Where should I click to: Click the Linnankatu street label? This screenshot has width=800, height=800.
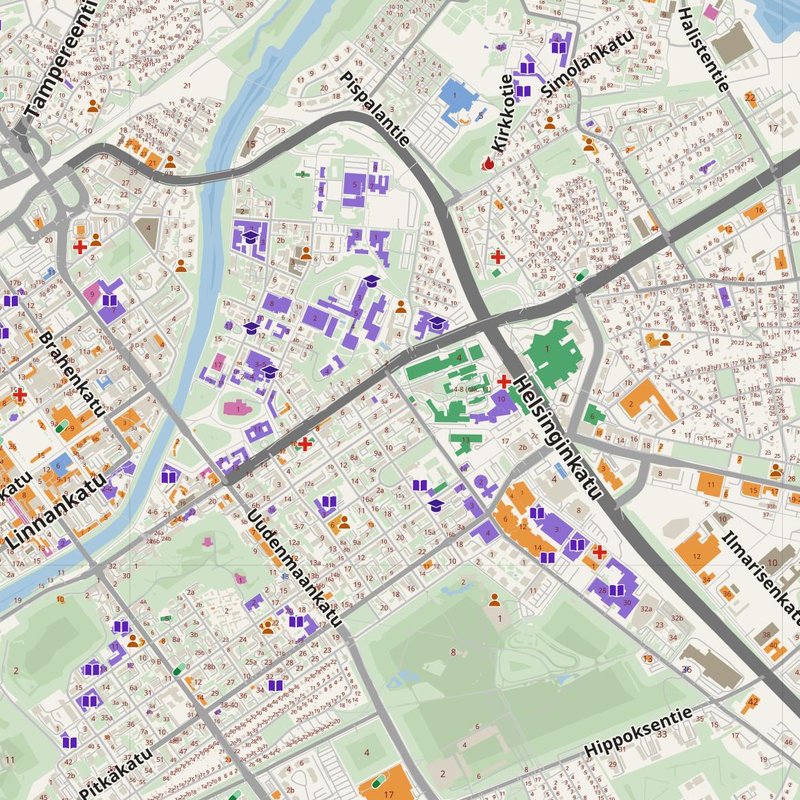click(57, 511)
